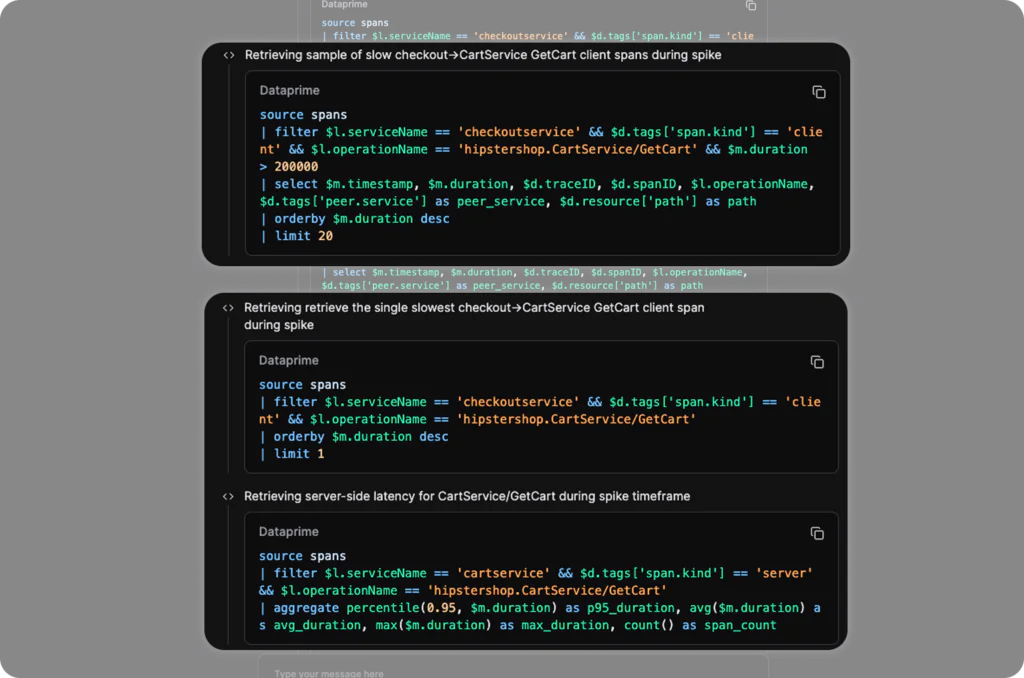Image resolution: width=1024 pixels, height=678 pixels.
Task: Click the Dataprime label above the aggregate percentile query
Action: point(288,532)
